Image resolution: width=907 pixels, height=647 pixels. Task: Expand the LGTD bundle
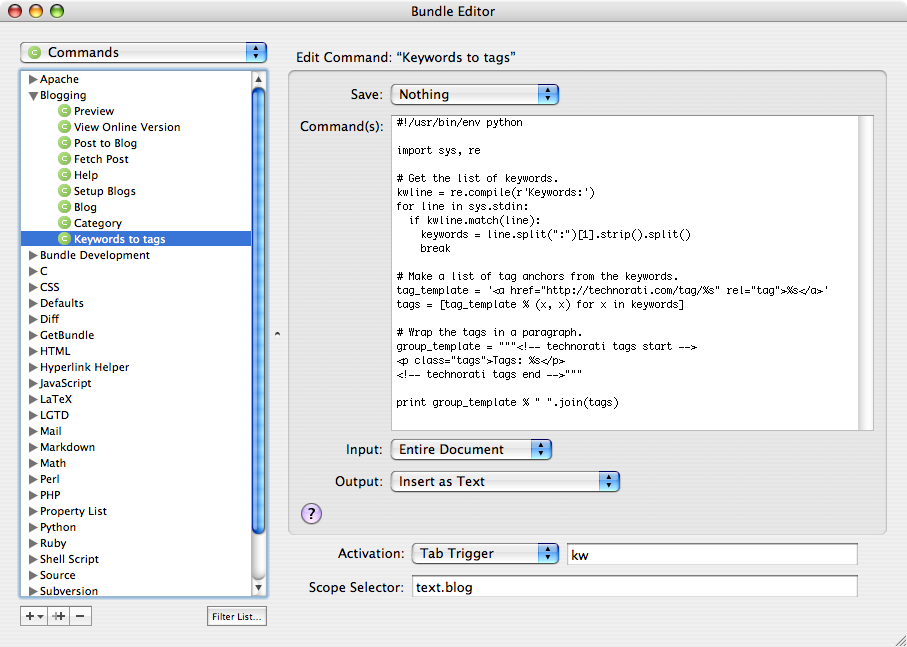pyautogui.click(x=33, y=415)
